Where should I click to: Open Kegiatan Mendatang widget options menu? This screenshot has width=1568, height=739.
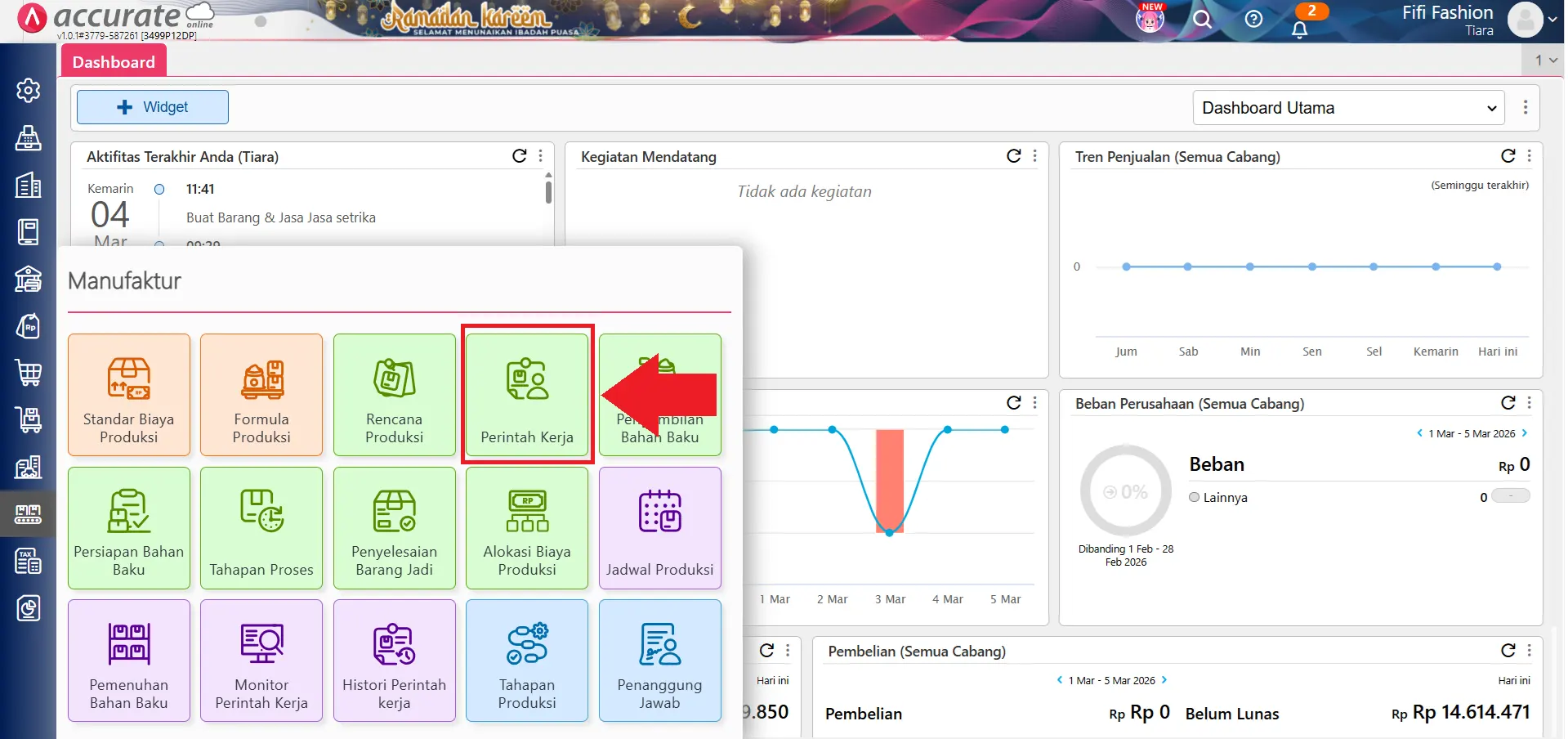coord(1035,156)
